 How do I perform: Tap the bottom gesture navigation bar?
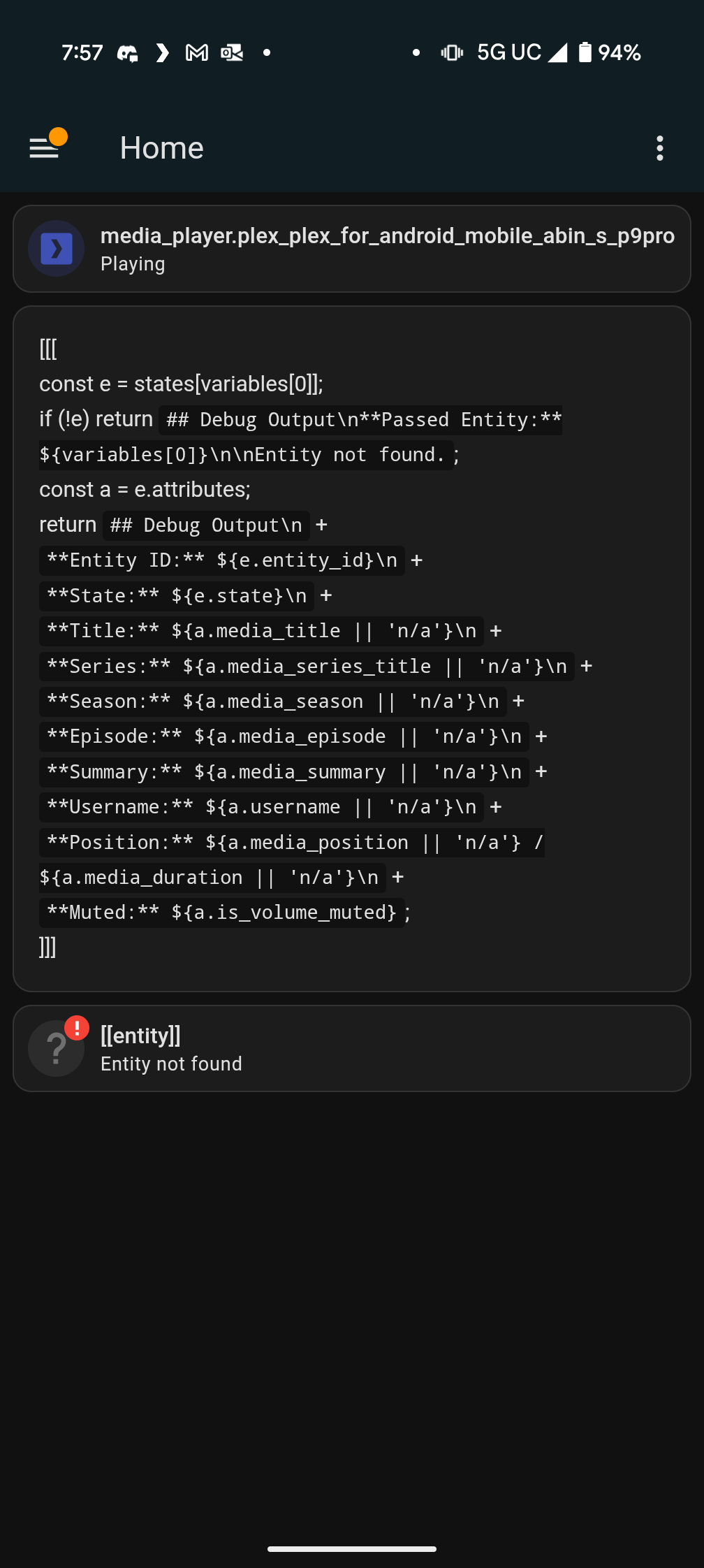pyautogui.click(x=352, y=1549)
